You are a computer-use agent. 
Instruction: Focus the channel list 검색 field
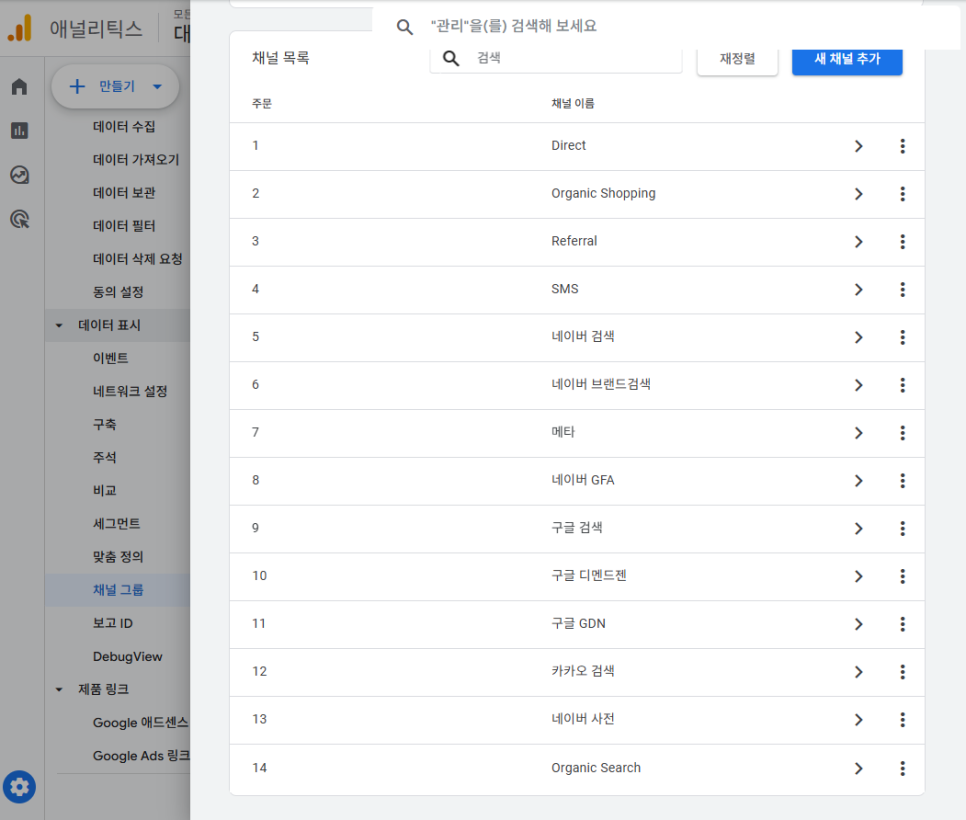click(556, 59)
